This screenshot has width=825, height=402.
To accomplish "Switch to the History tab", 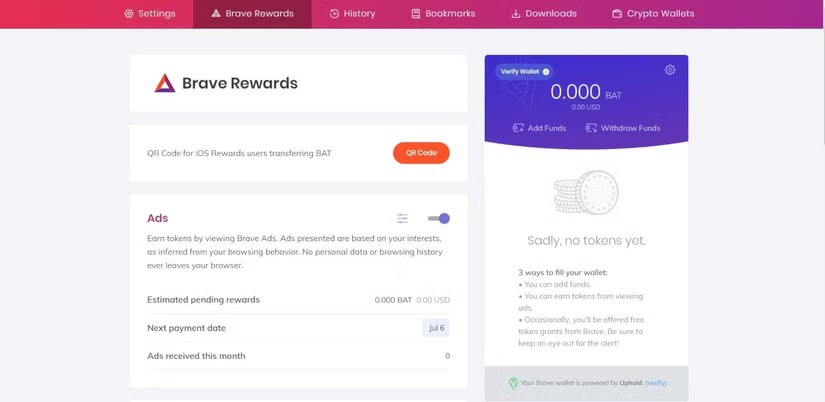I will pos(352,14).
